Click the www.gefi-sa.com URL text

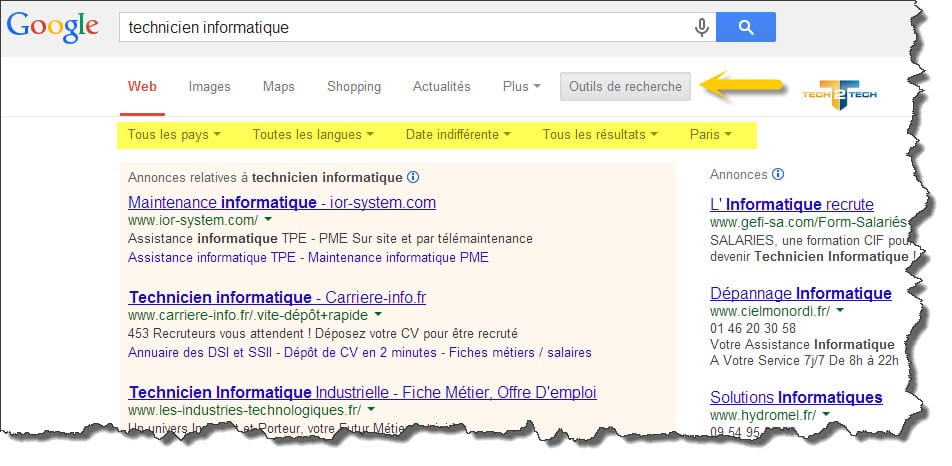coord(808,222)
